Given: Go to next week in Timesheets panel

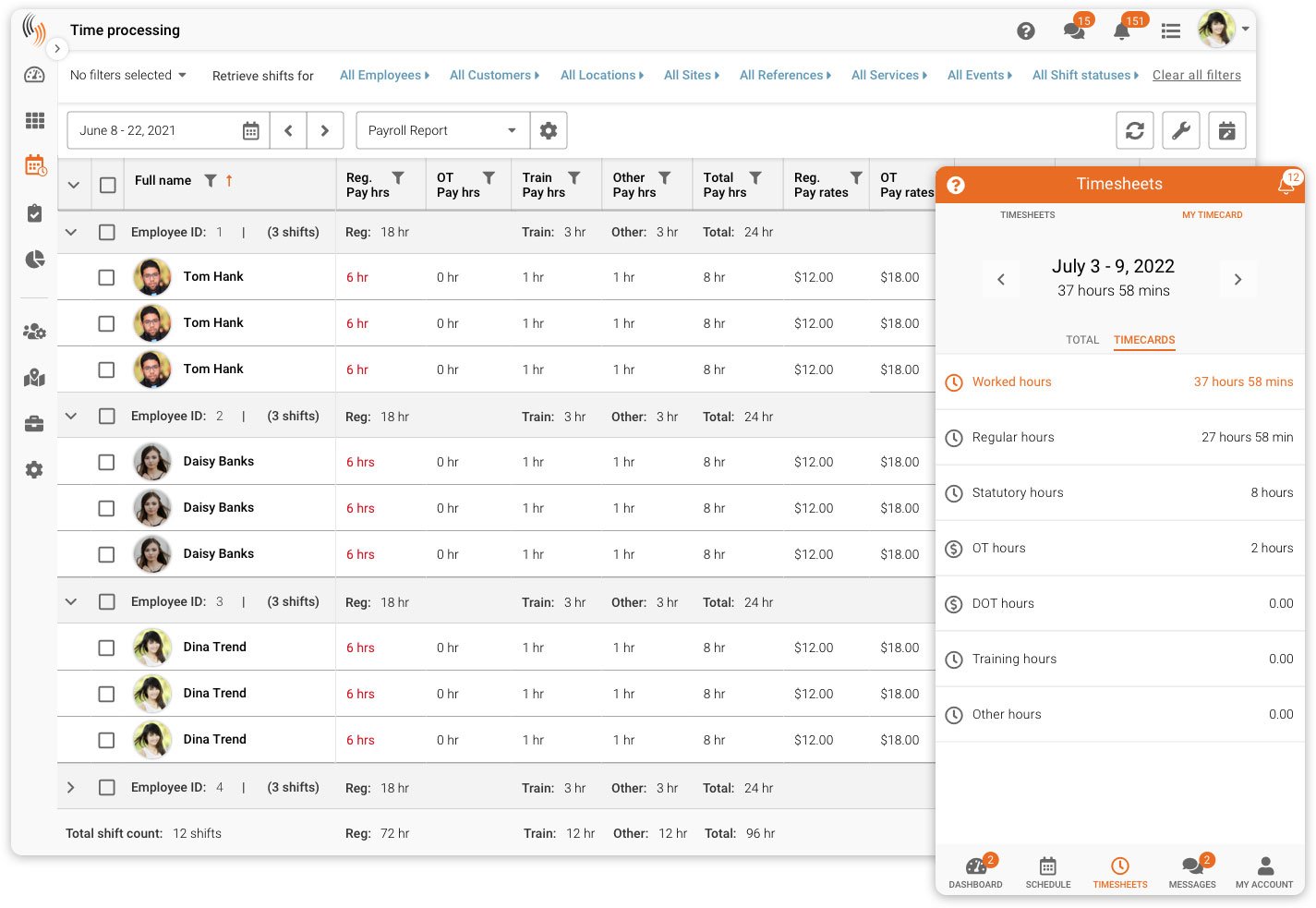Looking at the screenshot, I should [x=1238, y=279].
